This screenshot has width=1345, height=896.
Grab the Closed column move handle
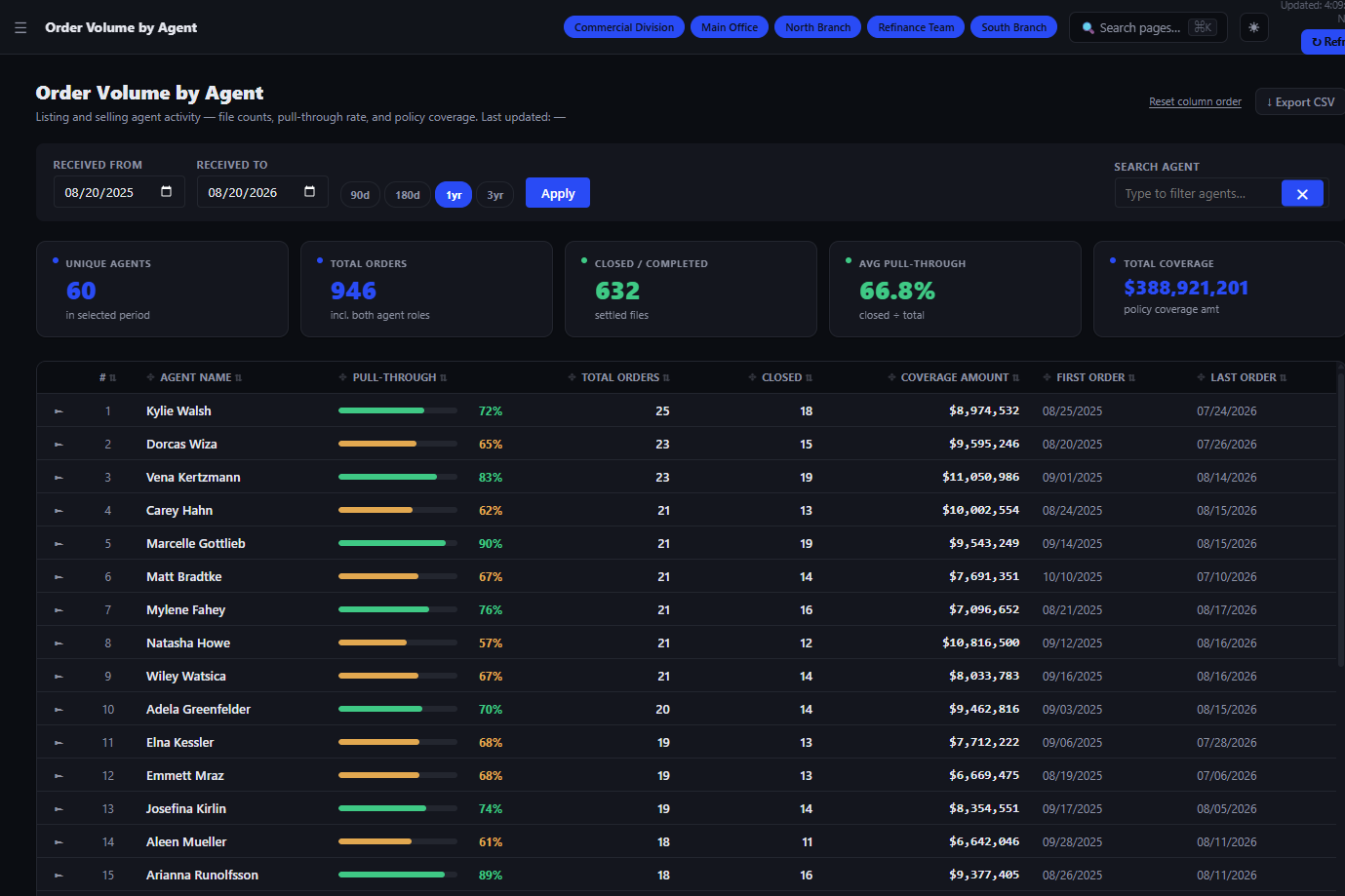coord(753,378)
